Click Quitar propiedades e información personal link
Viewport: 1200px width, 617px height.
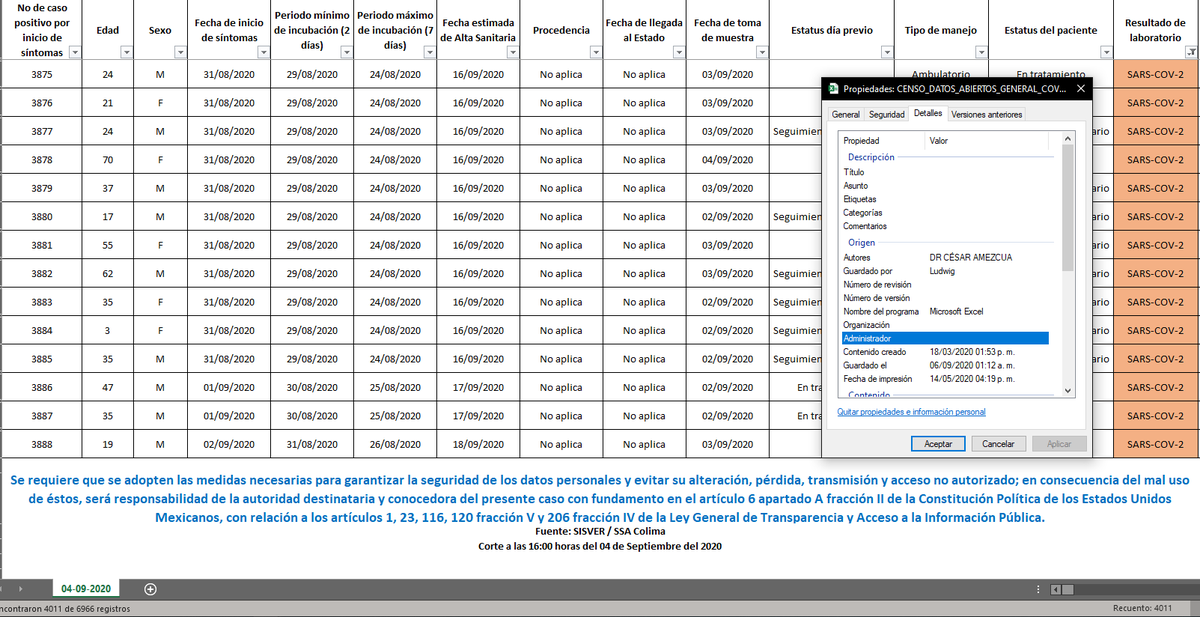(x=911, y=412)
